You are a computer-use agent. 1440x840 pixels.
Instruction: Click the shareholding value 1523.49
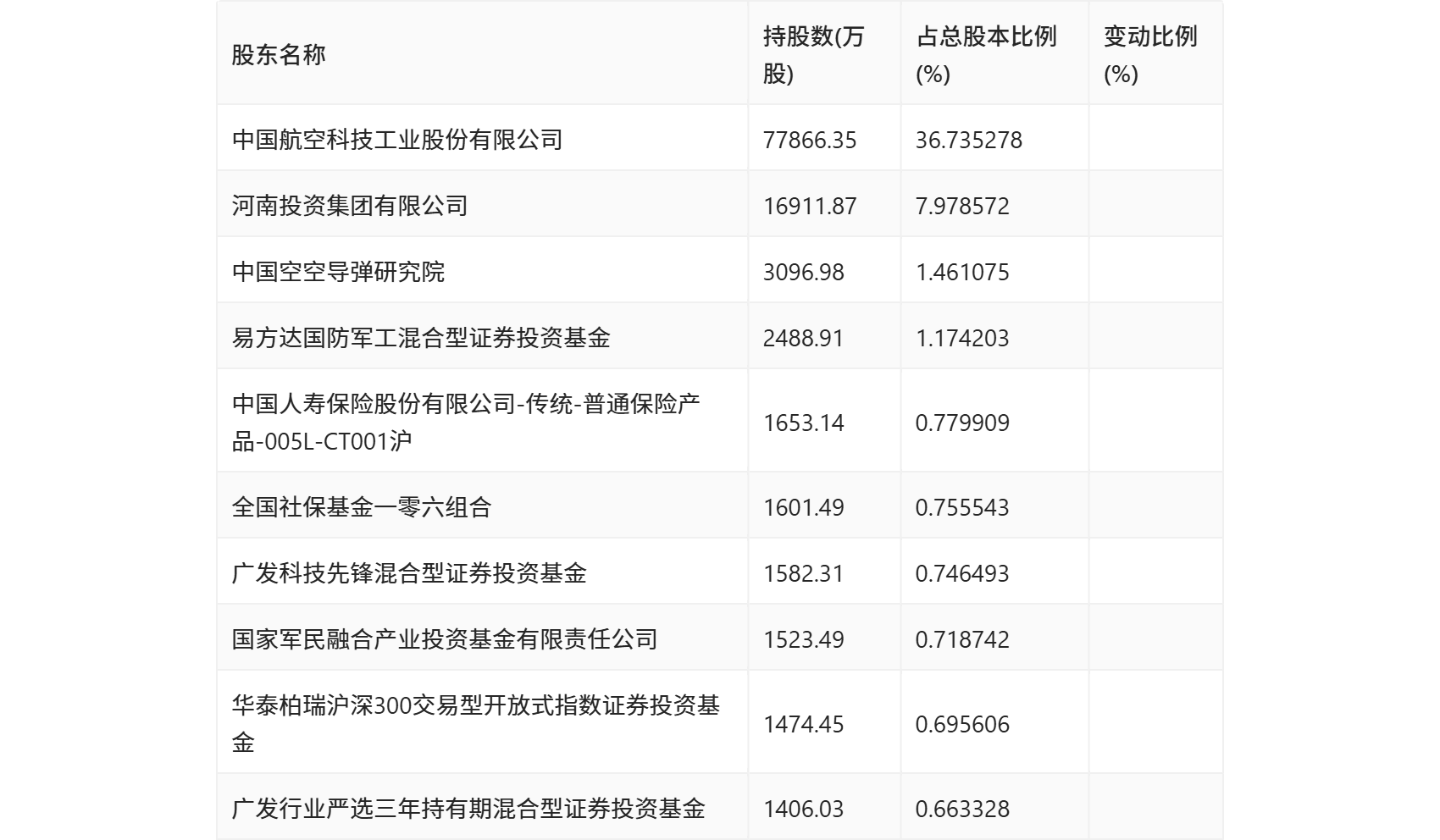tap(804, 639)
